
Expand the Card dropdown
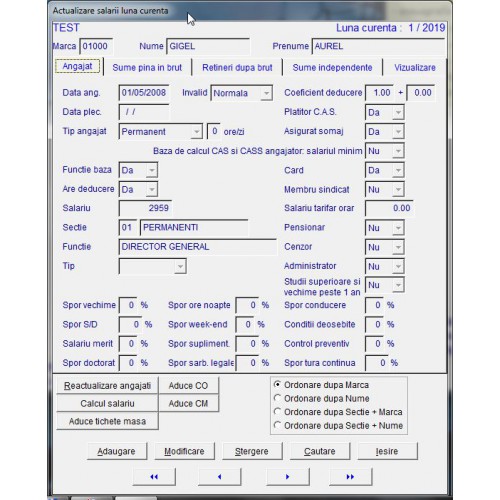[398, 170]
